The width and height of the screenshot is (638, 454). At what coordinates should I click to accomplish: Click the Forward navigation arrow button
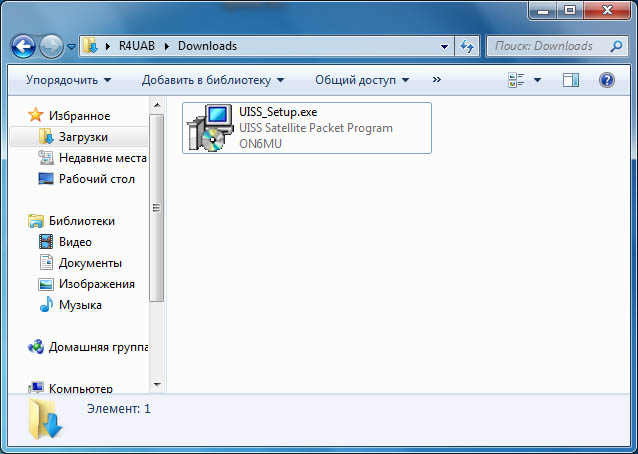51,46
